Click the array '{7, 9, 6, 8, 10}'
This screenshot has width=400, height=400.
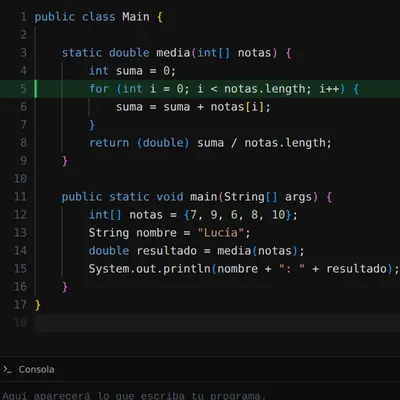[238, 215]
